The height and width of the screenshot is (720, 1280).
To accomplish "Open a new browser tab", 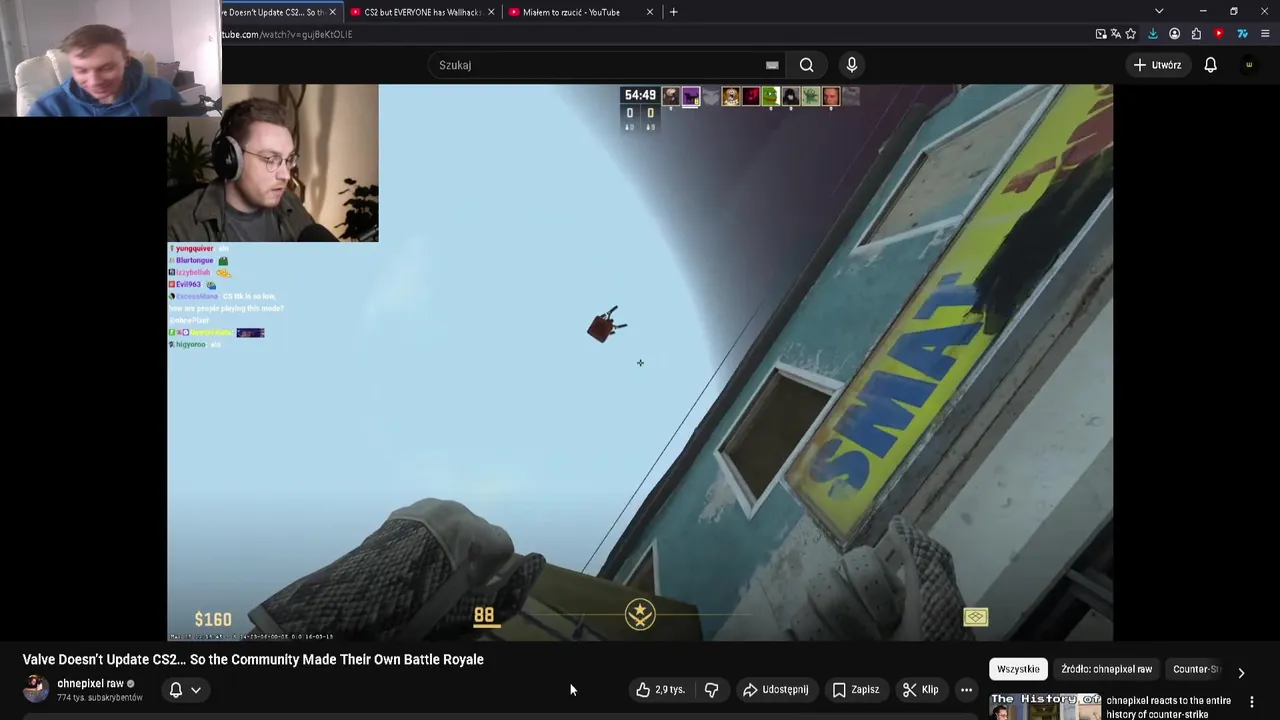I will pyautogui.click(x=673, y=12).
